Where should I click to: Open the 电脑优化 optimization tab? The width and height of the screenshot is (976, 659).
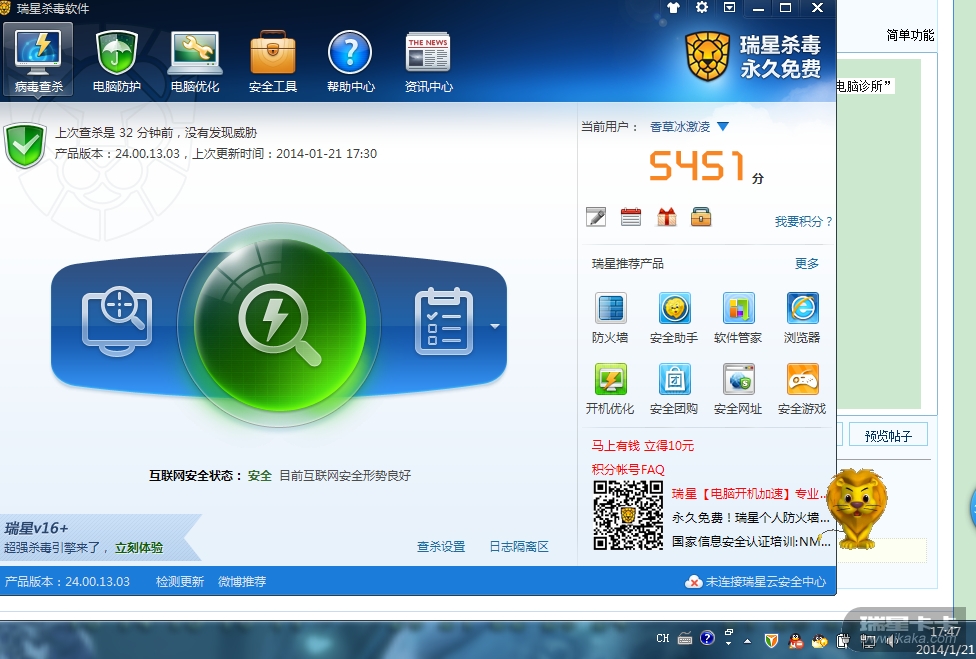[195, 60]
